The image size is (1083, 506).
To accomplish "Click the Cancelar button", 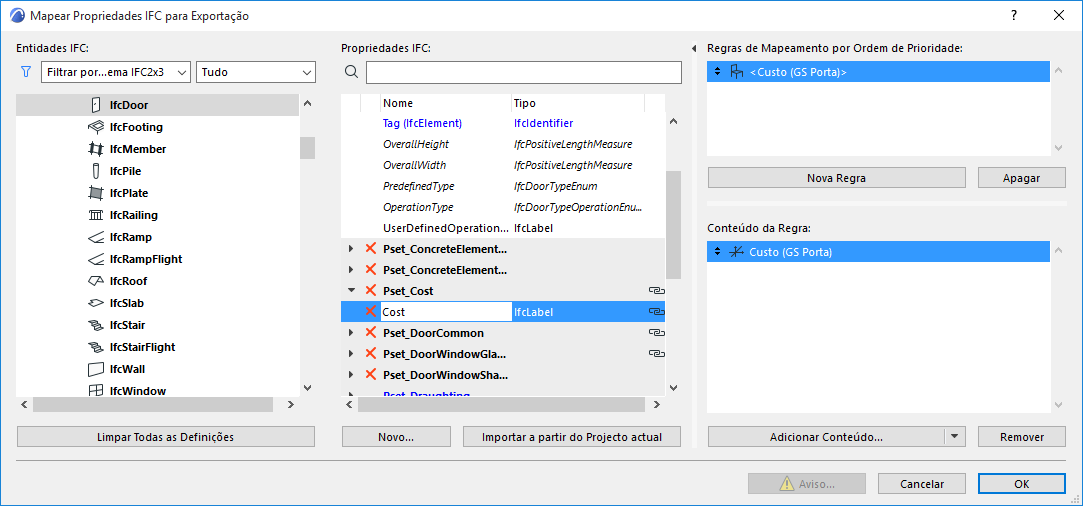I will click(x=921, y=484).
